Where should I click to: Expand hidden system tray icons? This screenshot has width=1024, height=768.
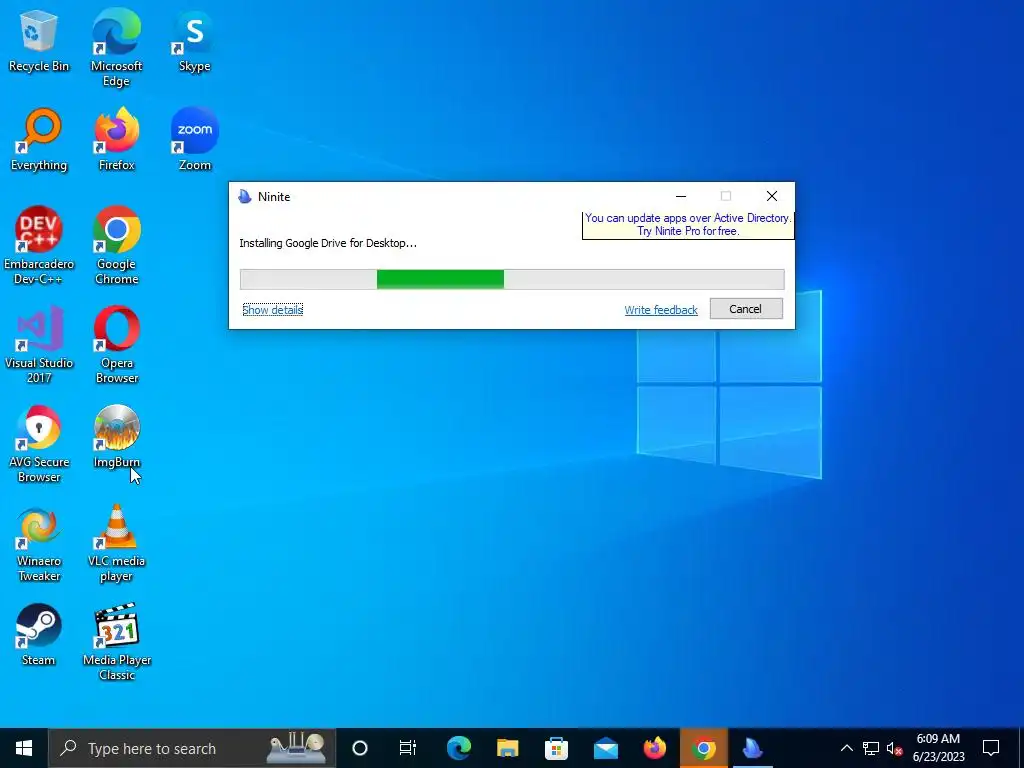coord(846,748)
